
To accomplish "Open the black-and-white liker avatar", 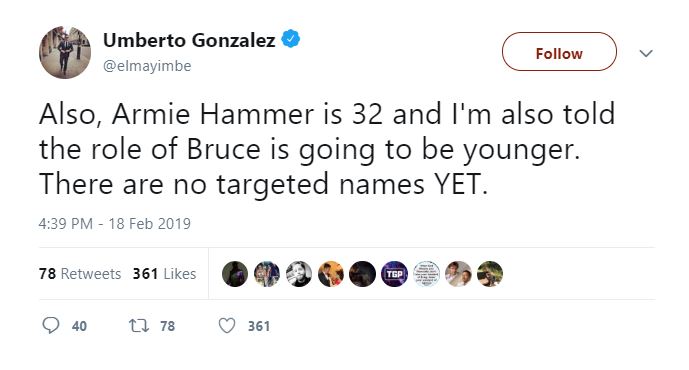I will [x=299, y=274].
